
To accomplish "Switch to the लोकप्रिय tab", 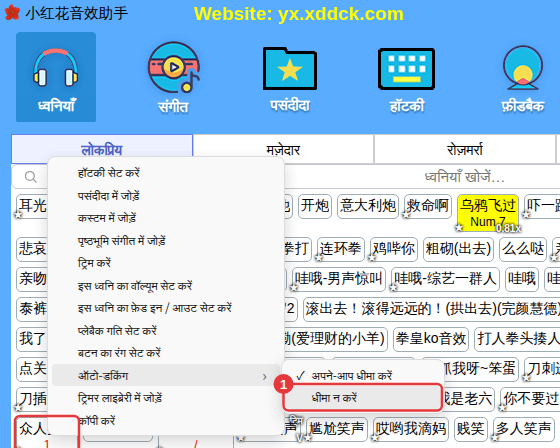I will [x=102, y=149].
